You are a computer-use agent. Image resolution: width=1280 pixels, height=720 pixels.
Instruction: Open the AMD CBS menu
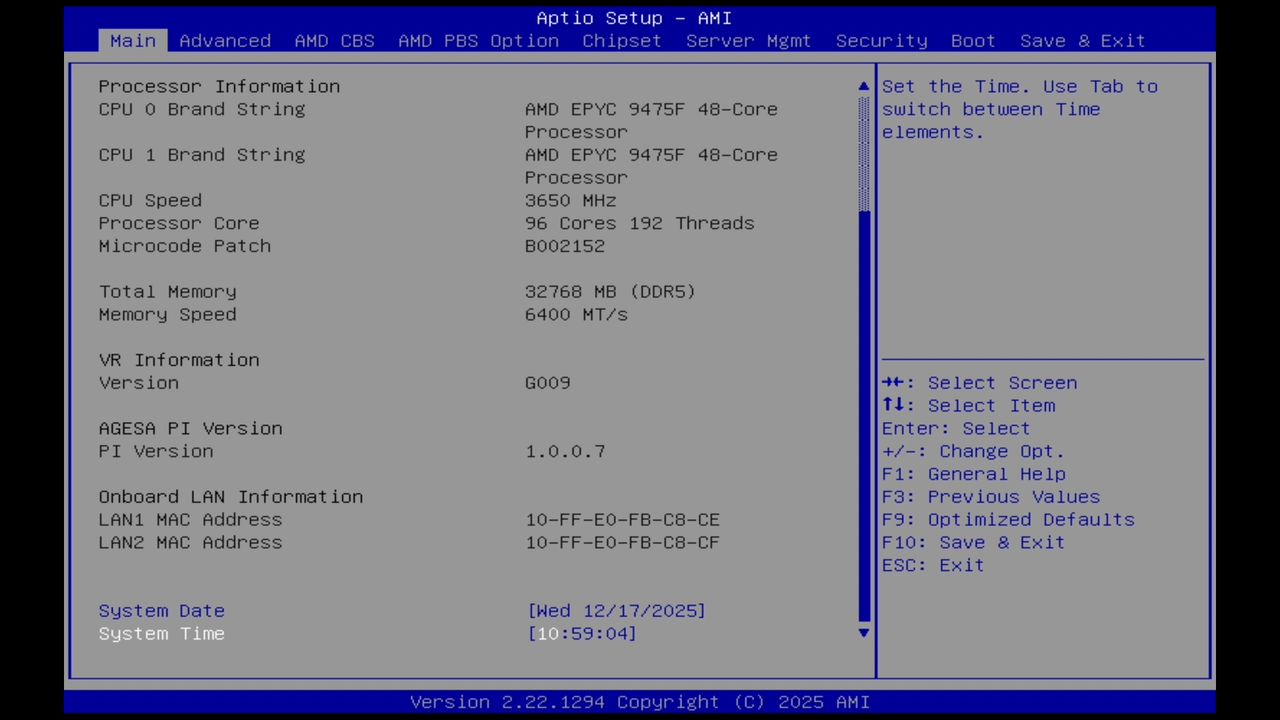(334, 41)
